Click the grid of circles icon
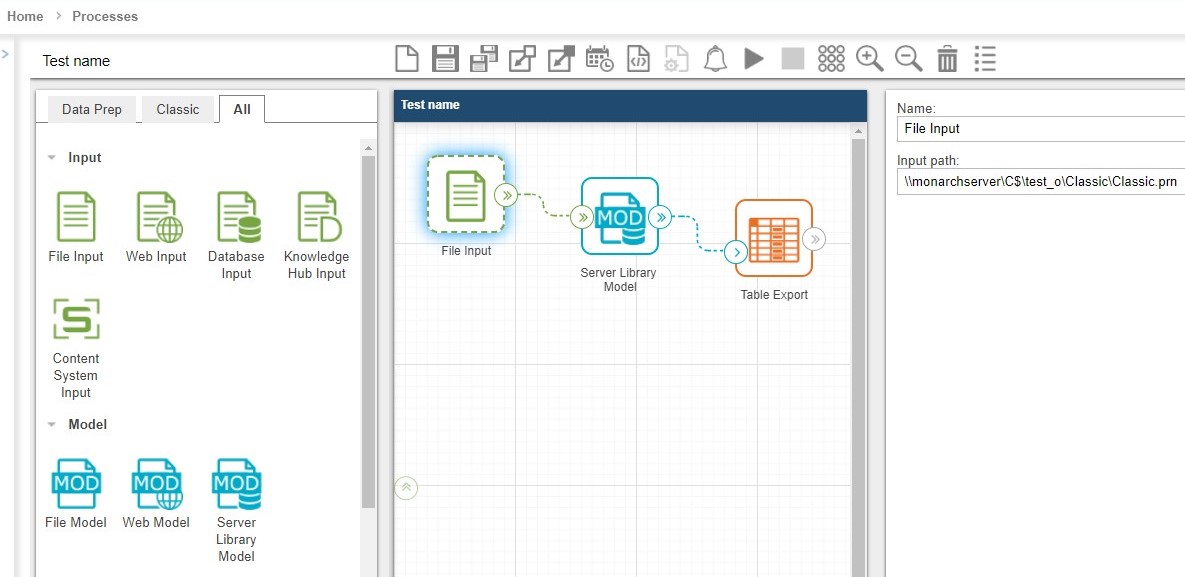Screen dimensions: 1185x577 pyautogui.click(x=831, y=59)
